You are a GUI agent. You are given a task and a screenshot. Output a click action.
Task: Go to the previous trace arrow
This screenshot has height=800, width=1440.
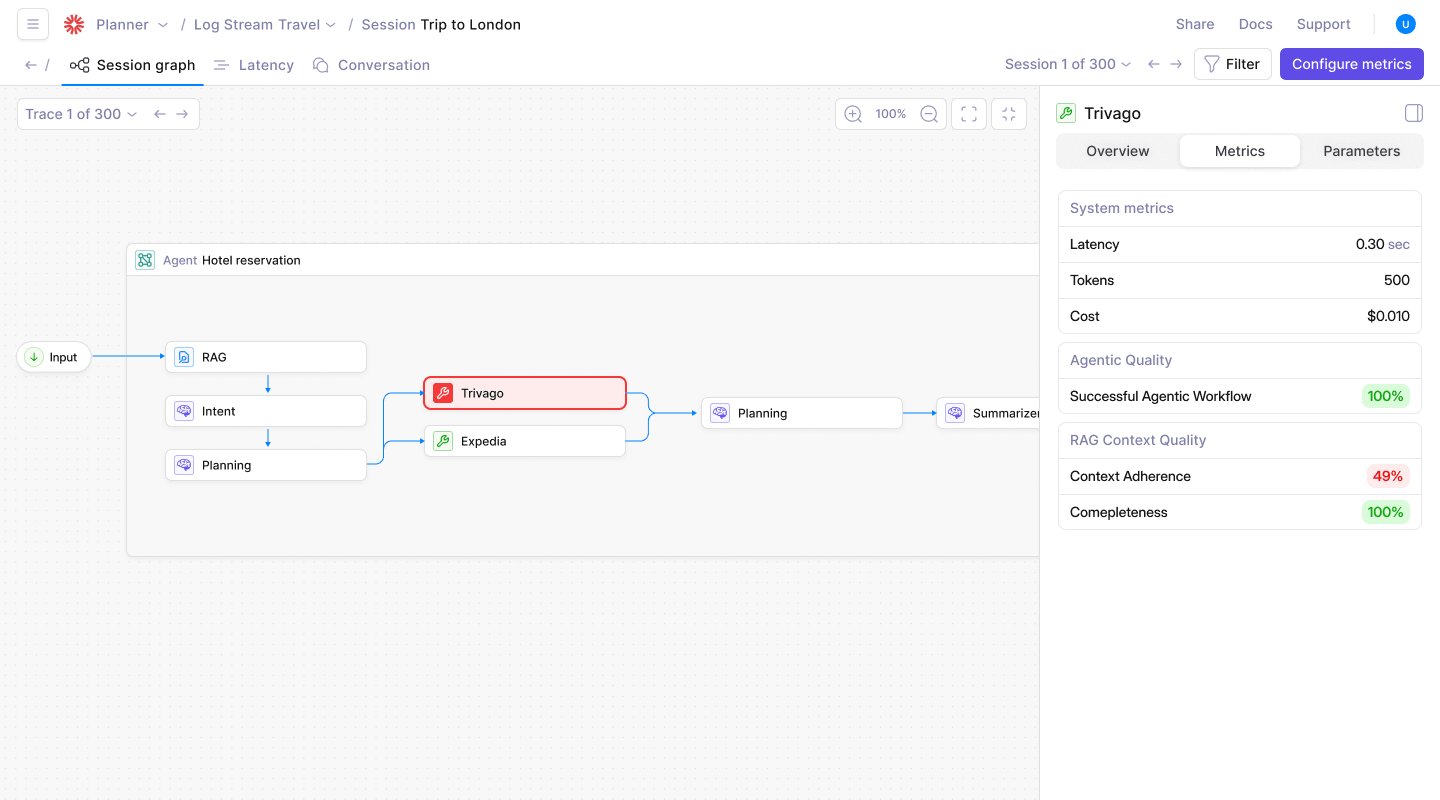tap(160, 114)
